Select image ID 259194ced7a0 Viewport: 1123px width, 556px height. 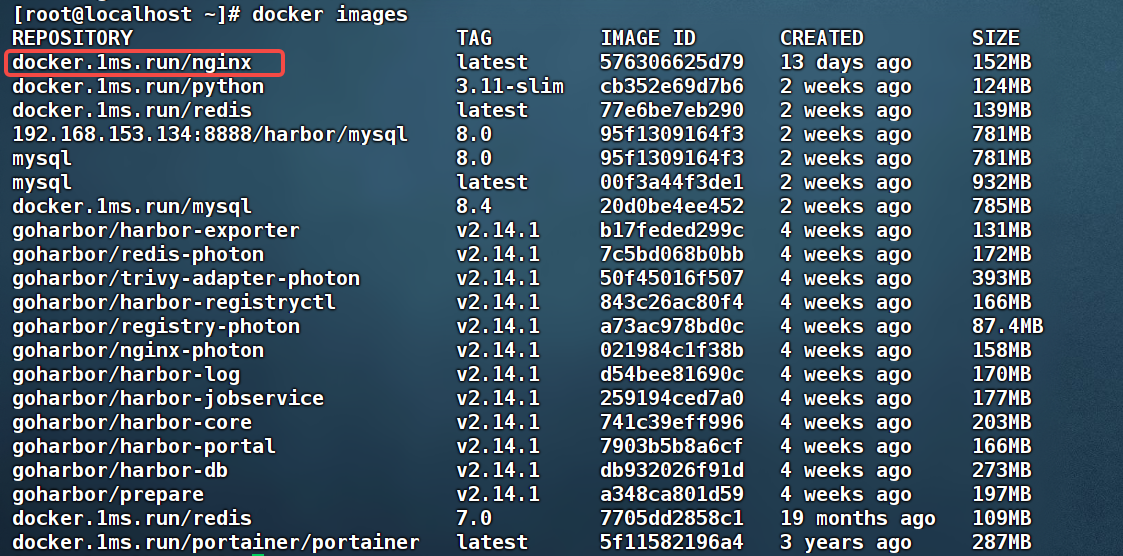click(x=672, y=398)
